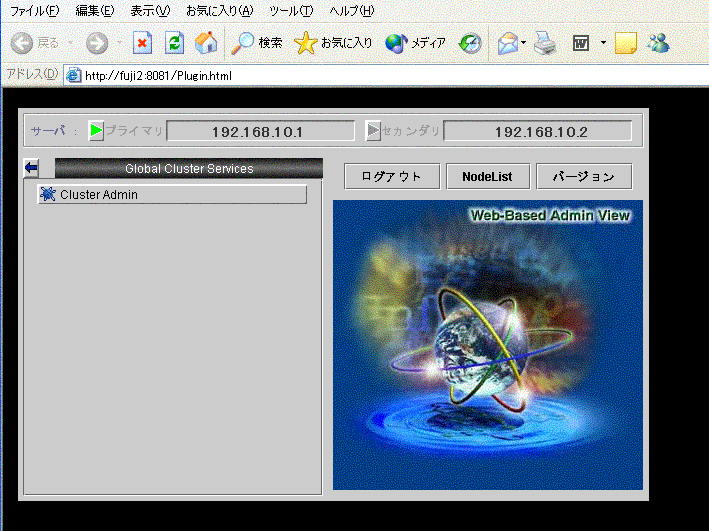Click the Cluster Admin star icon

pos(48,194)
